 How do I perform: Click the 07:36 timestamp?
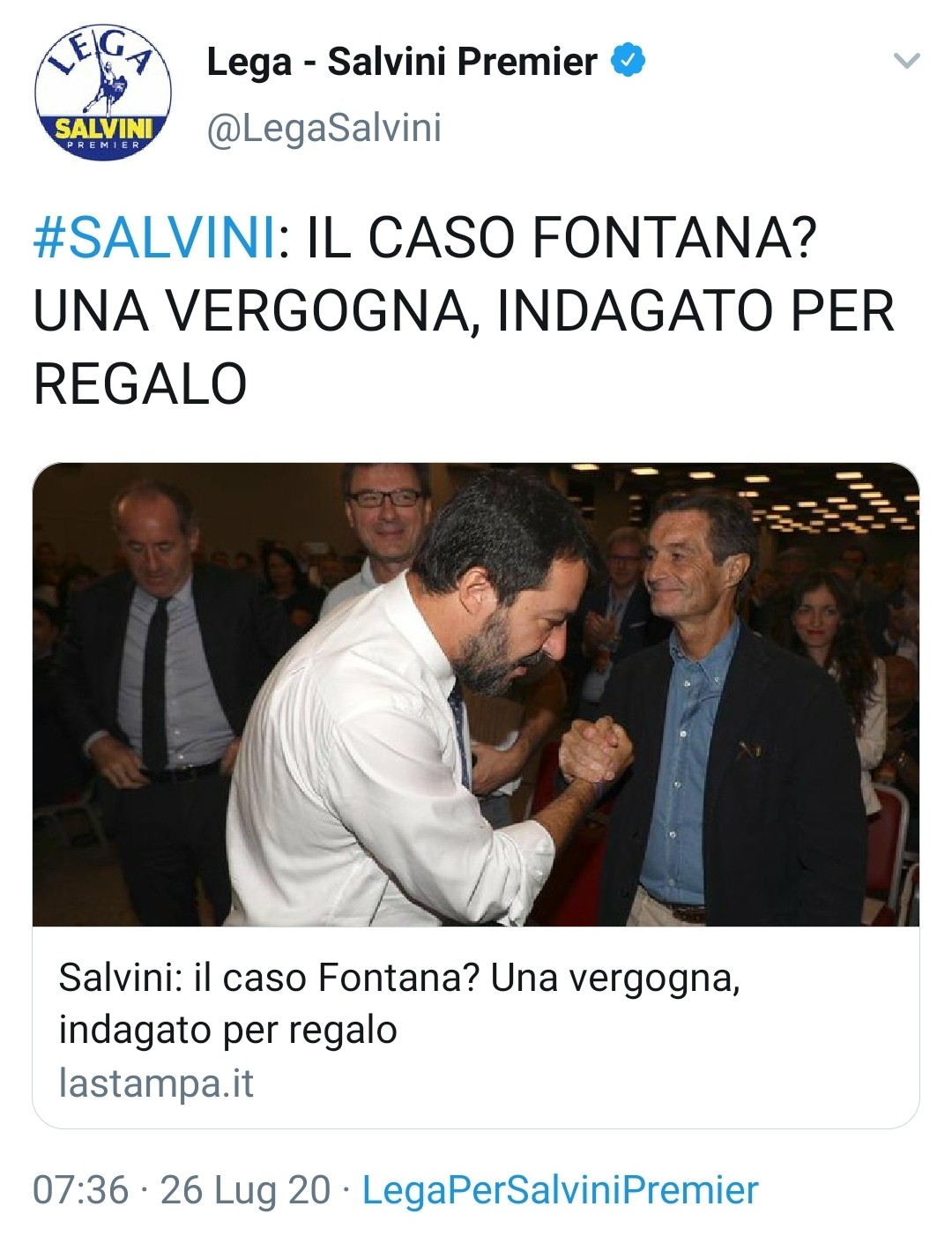[80, 1189]
